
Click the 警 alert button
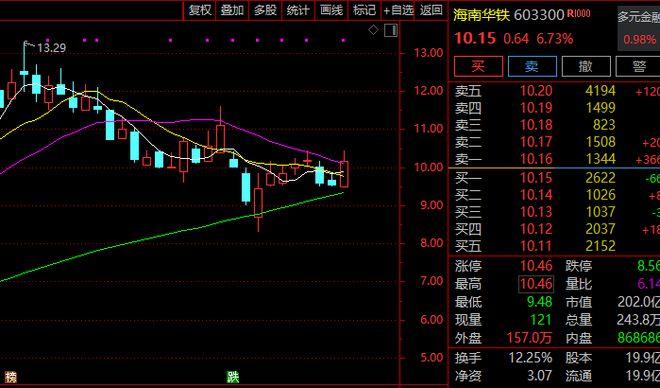click(x=638, y=66)
